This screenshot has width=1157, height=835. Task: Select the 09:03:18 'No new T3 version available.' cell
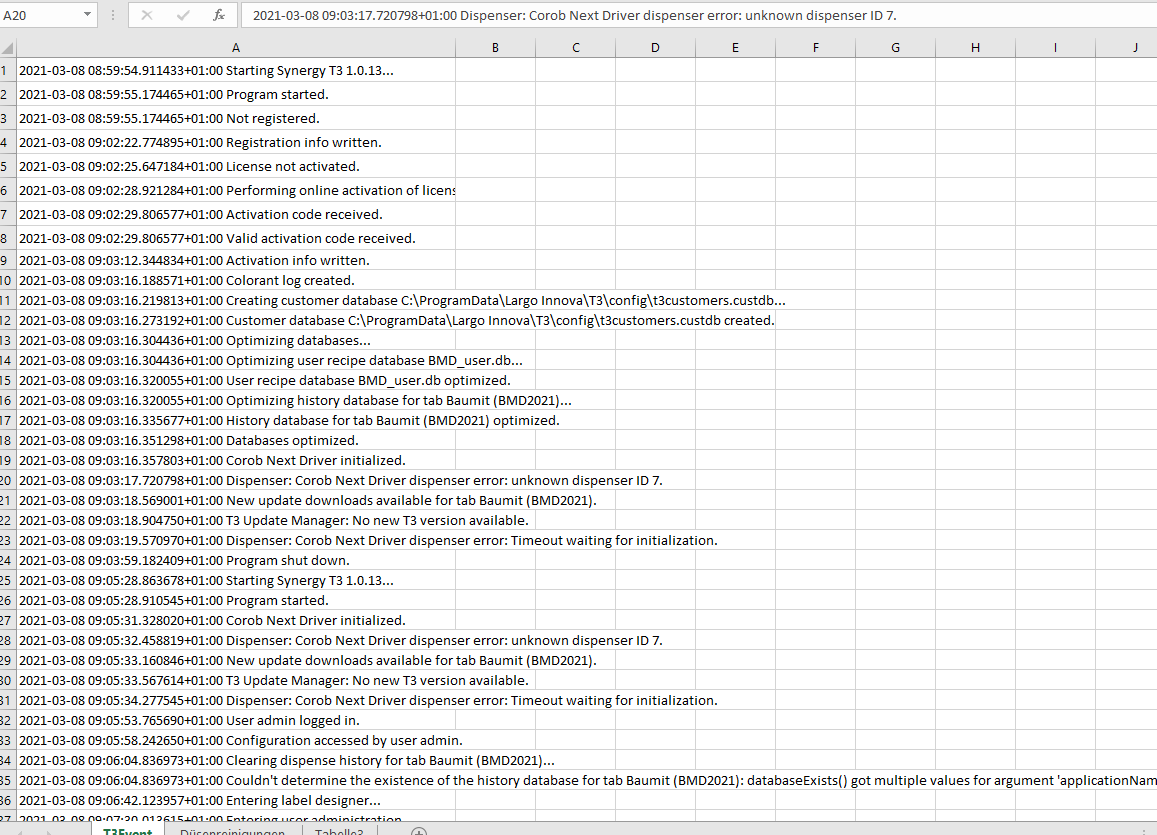coord(236,520)
